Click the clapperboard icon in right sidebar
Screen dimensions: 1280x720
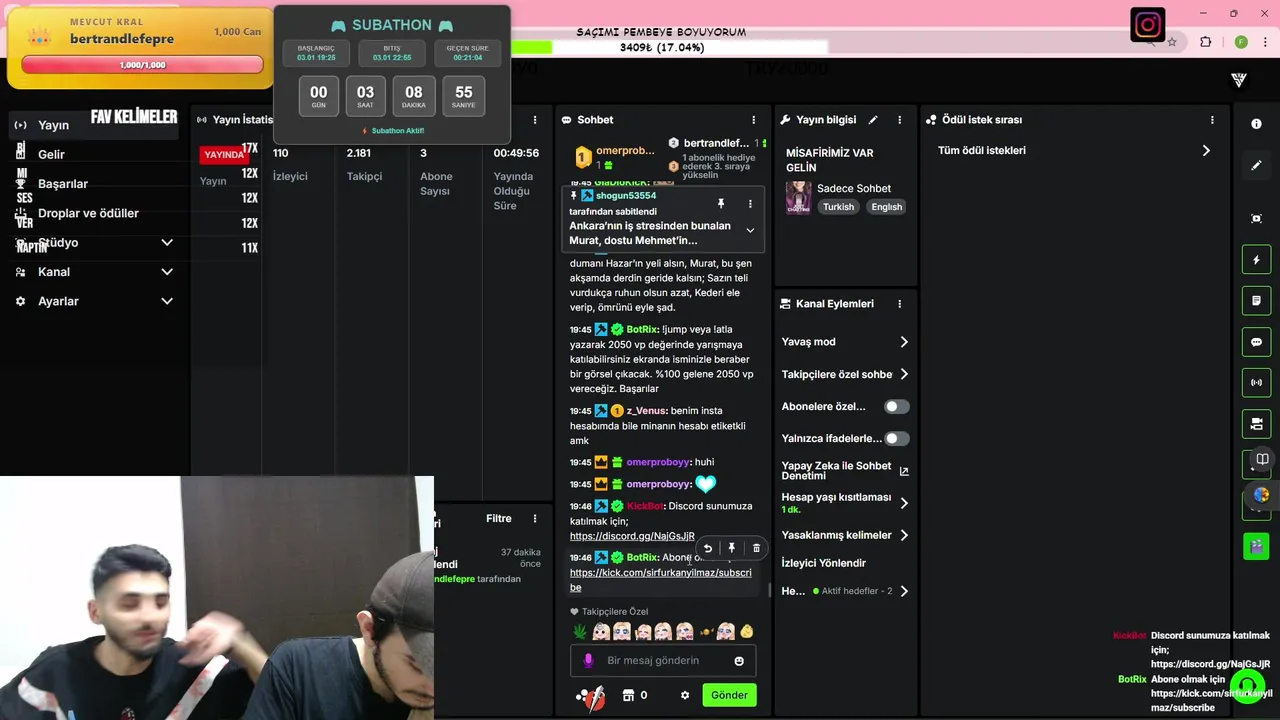[x=1257, y=546]
